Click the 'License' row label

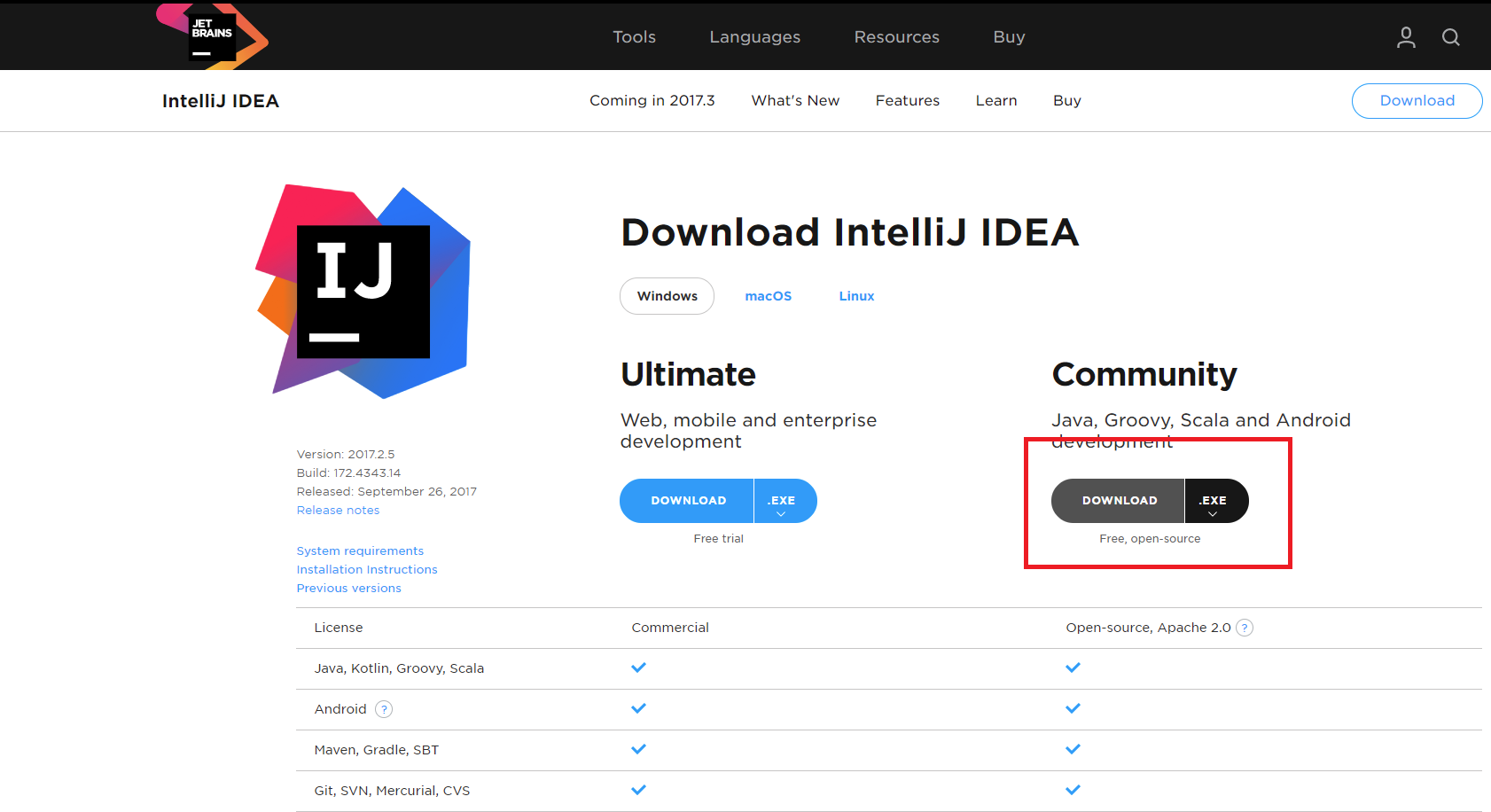coord(339,628)
